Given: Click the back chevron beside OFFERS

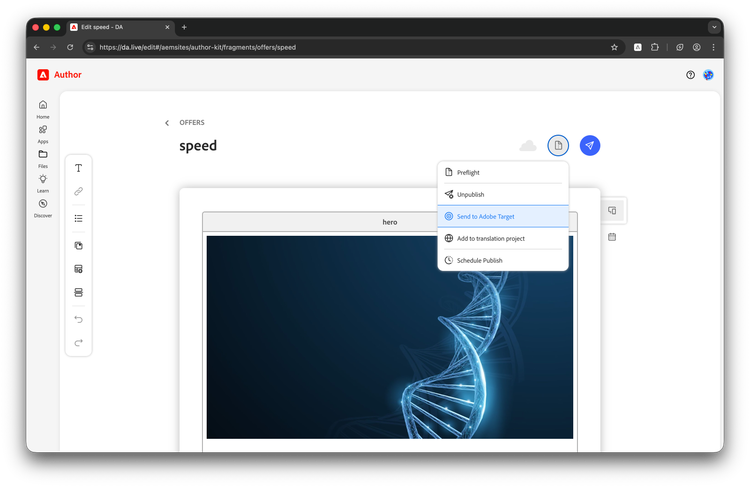Looking at the screenshot, I should click(167, 123).
